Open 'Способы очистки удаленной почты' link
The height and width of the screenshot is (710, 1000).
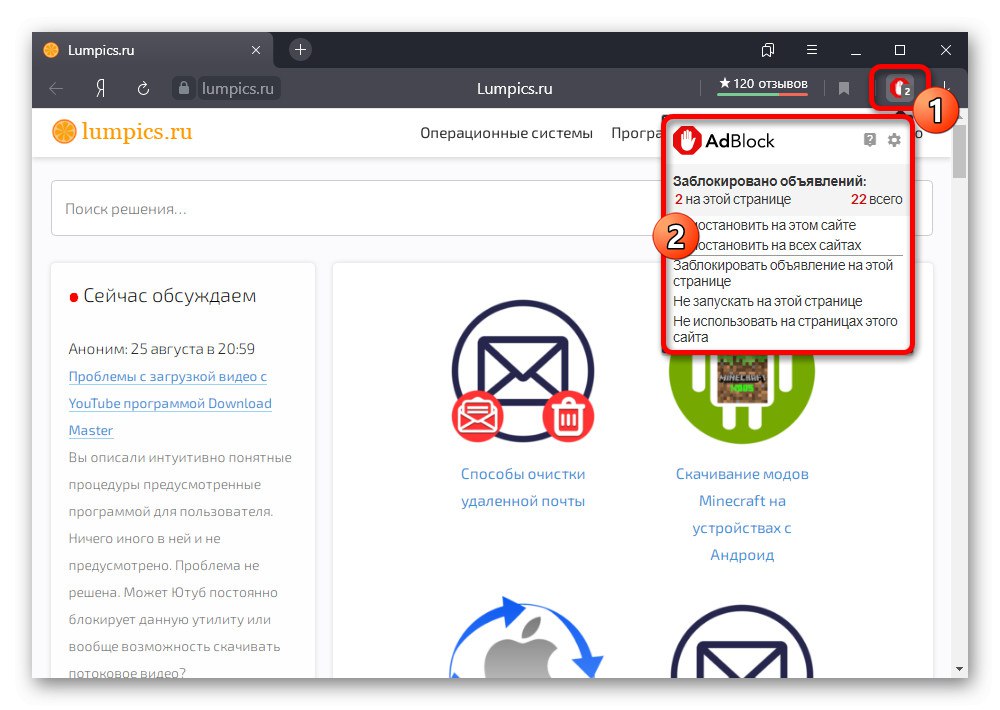523,487
